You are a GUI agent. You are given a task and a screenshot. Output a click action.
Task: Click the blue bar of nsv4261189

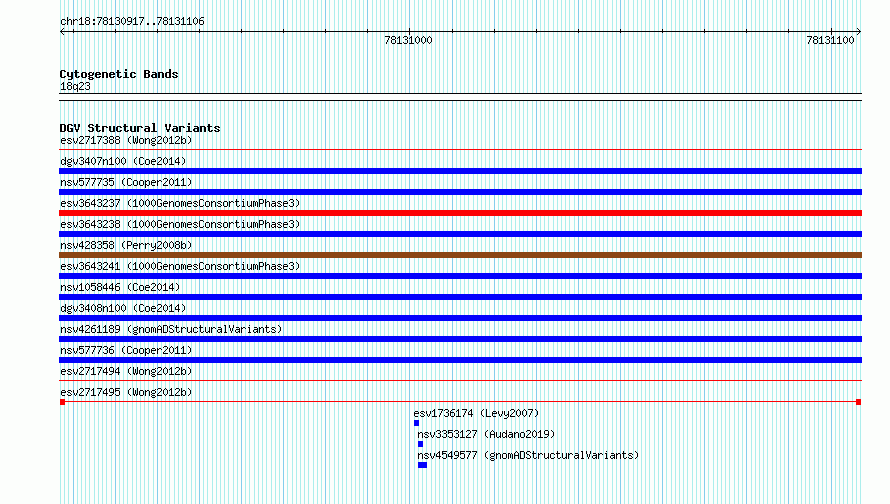(460, 339)
